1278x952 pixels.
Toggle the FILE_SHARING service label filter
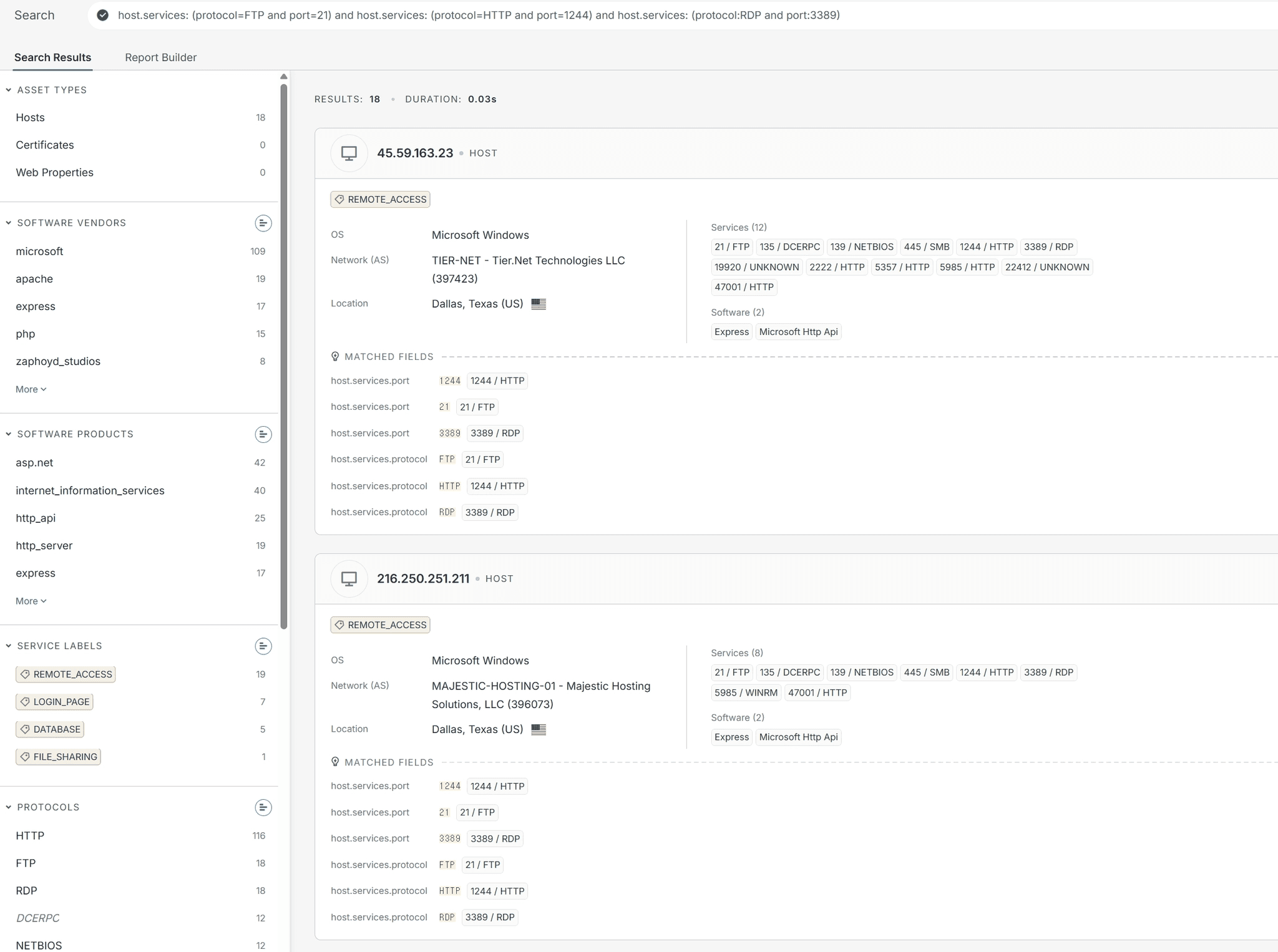(58, 756)
